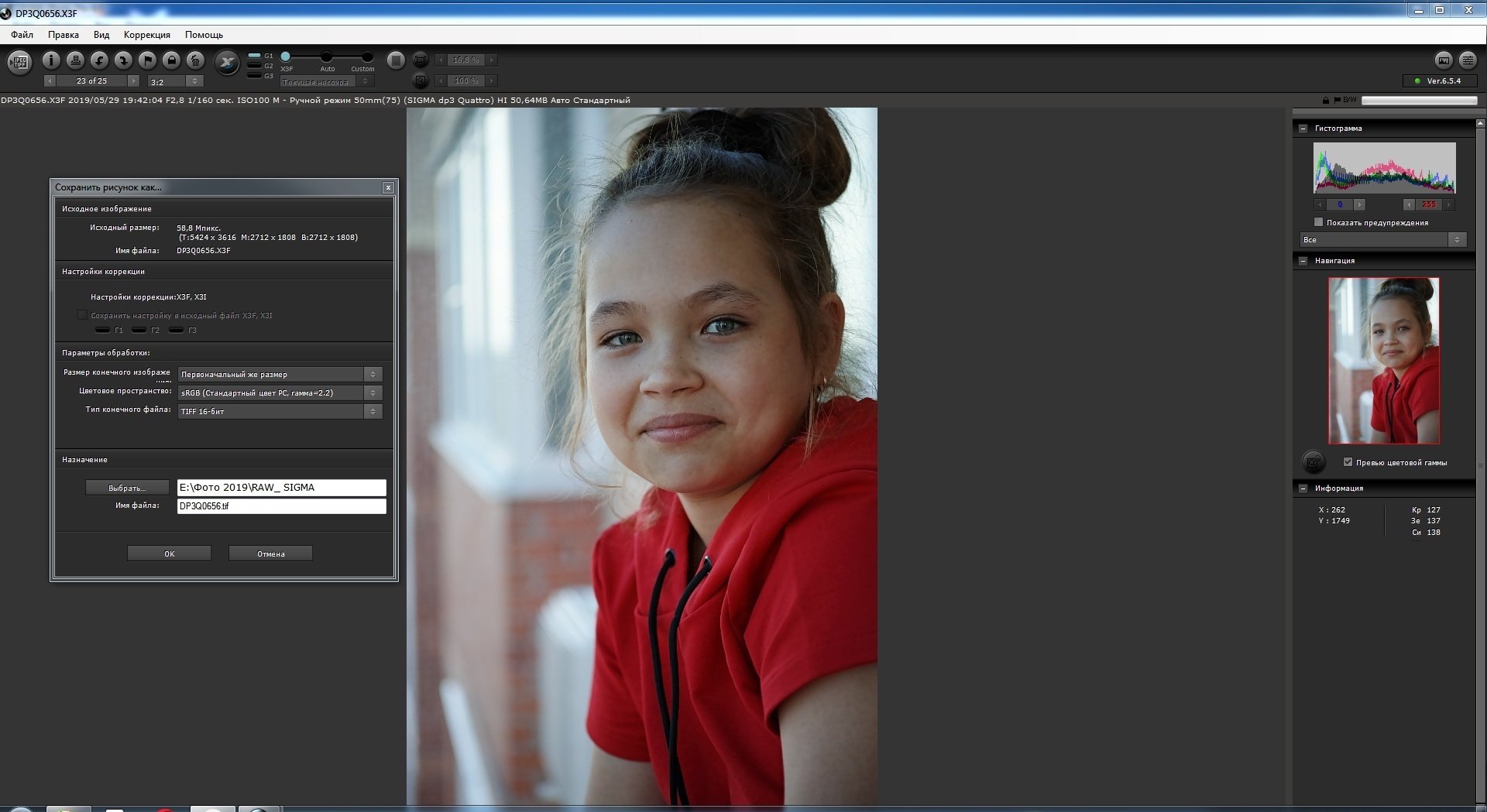Set the adjustment mode slider to Auto

click(327, 57)
